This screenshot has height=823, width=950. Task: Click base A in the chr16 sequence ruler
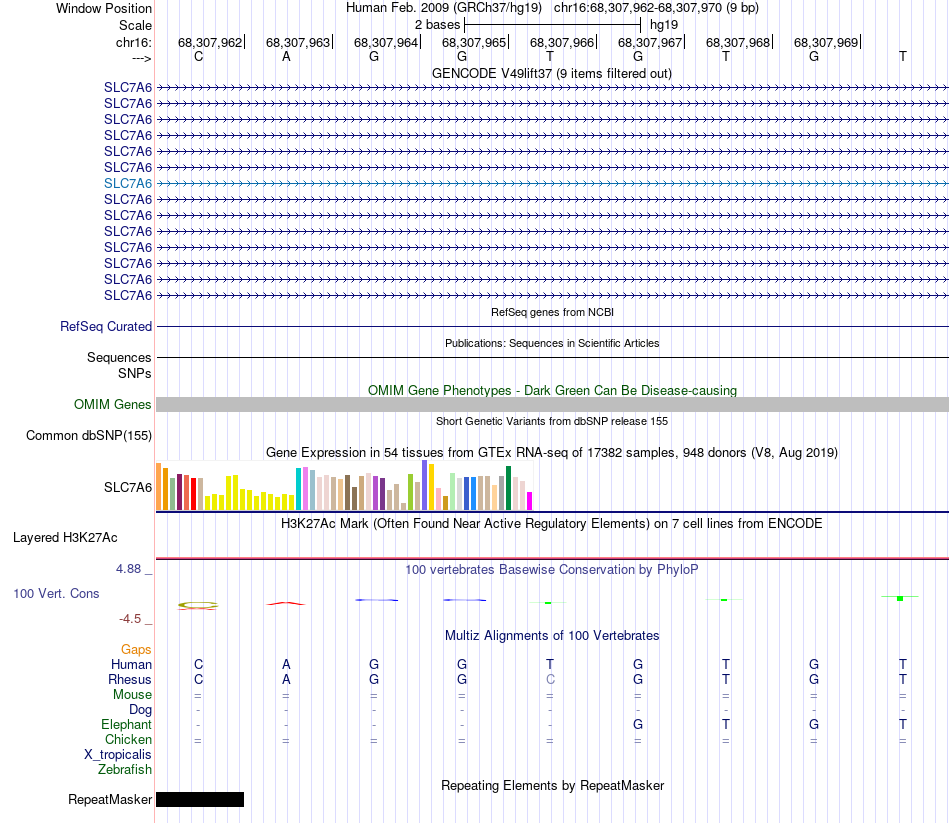(x=286, y=56)
